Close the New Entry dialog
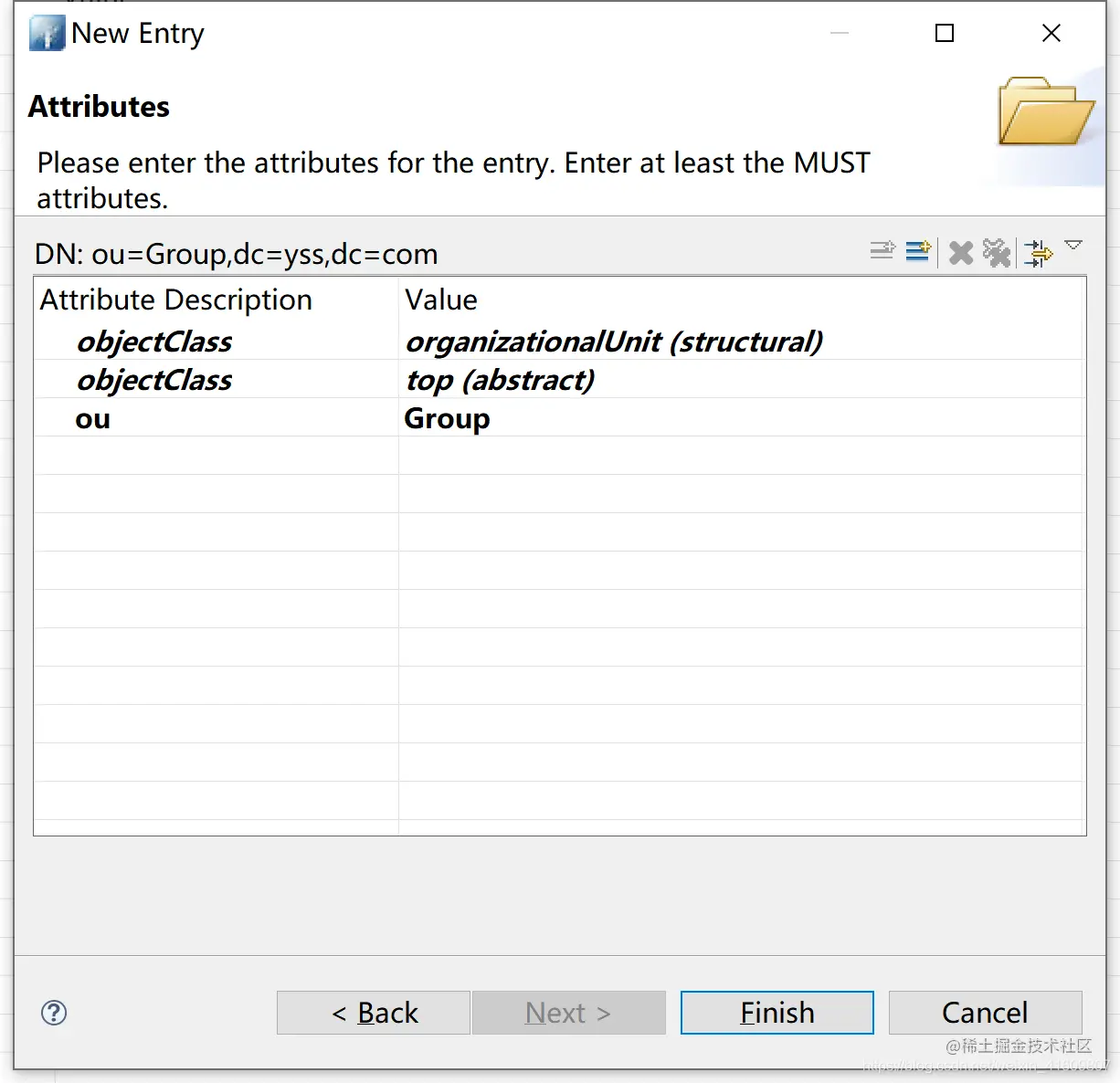The image size is (1120, 1083). click(1051, 33)
